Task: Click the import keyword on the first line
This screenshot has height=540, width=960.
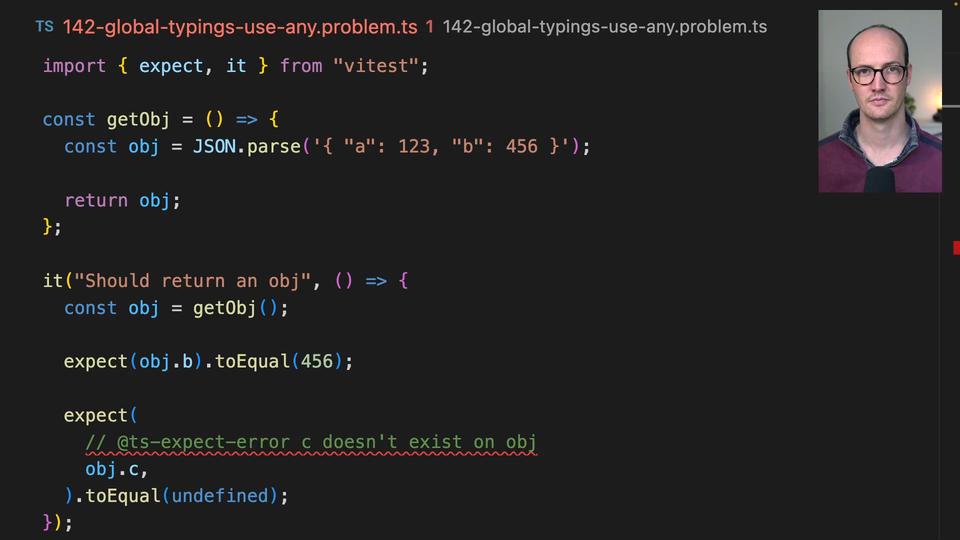Action: (74, 66)
